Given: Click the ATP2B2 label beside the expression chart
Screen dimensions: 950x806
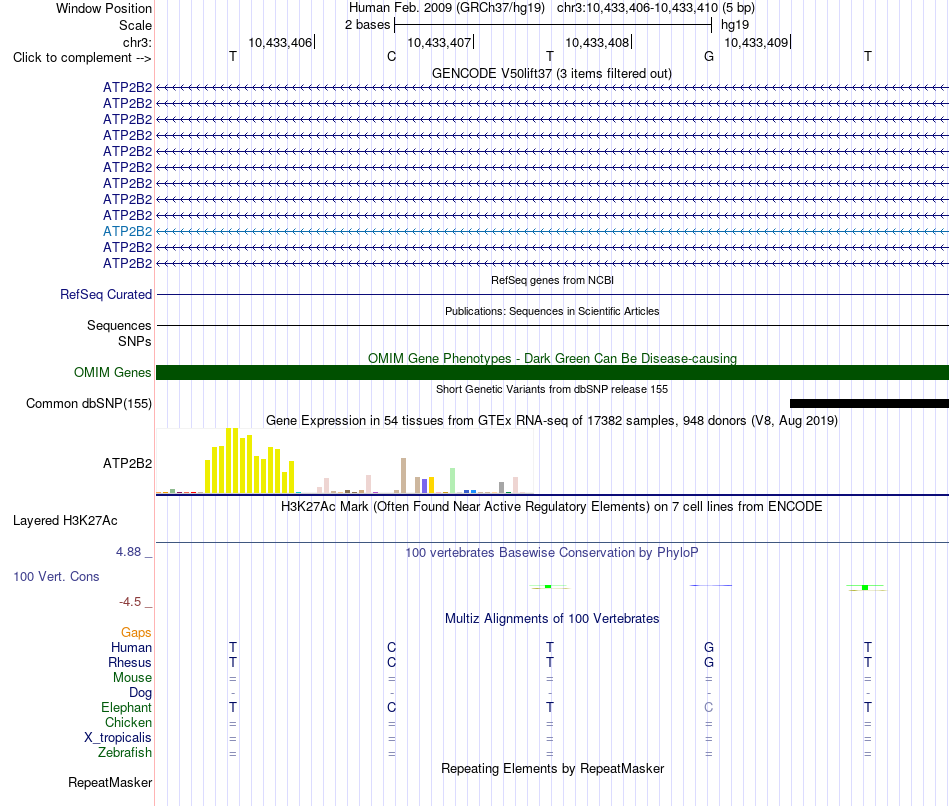Looking at the screenshot, I should [x=127, y=464].
